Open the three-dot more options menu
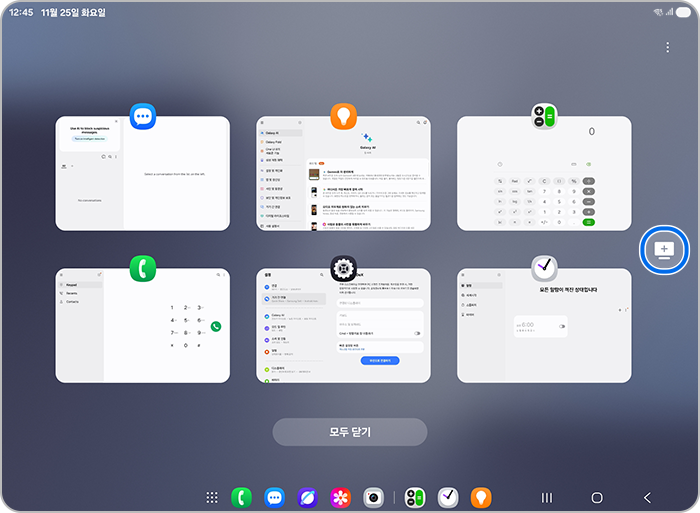 [x=667, y=47]
